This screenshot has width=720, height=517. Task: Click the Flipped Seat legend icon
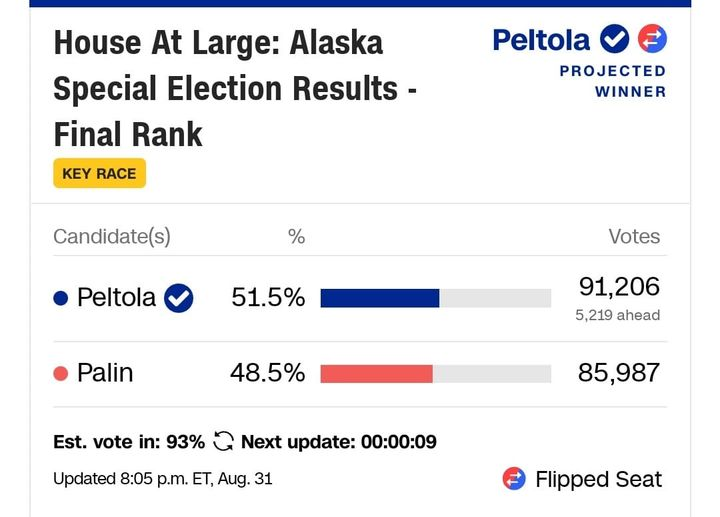[514, 479]
